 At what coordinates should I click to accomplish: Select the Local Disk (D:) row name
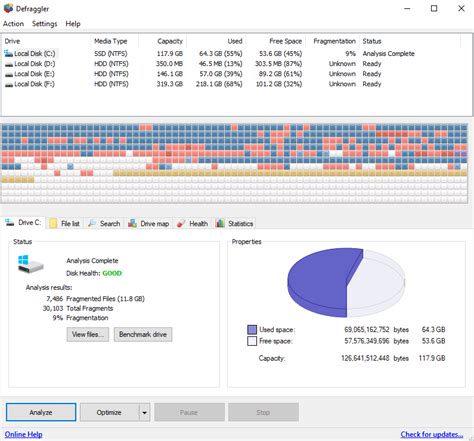[35, 64]
